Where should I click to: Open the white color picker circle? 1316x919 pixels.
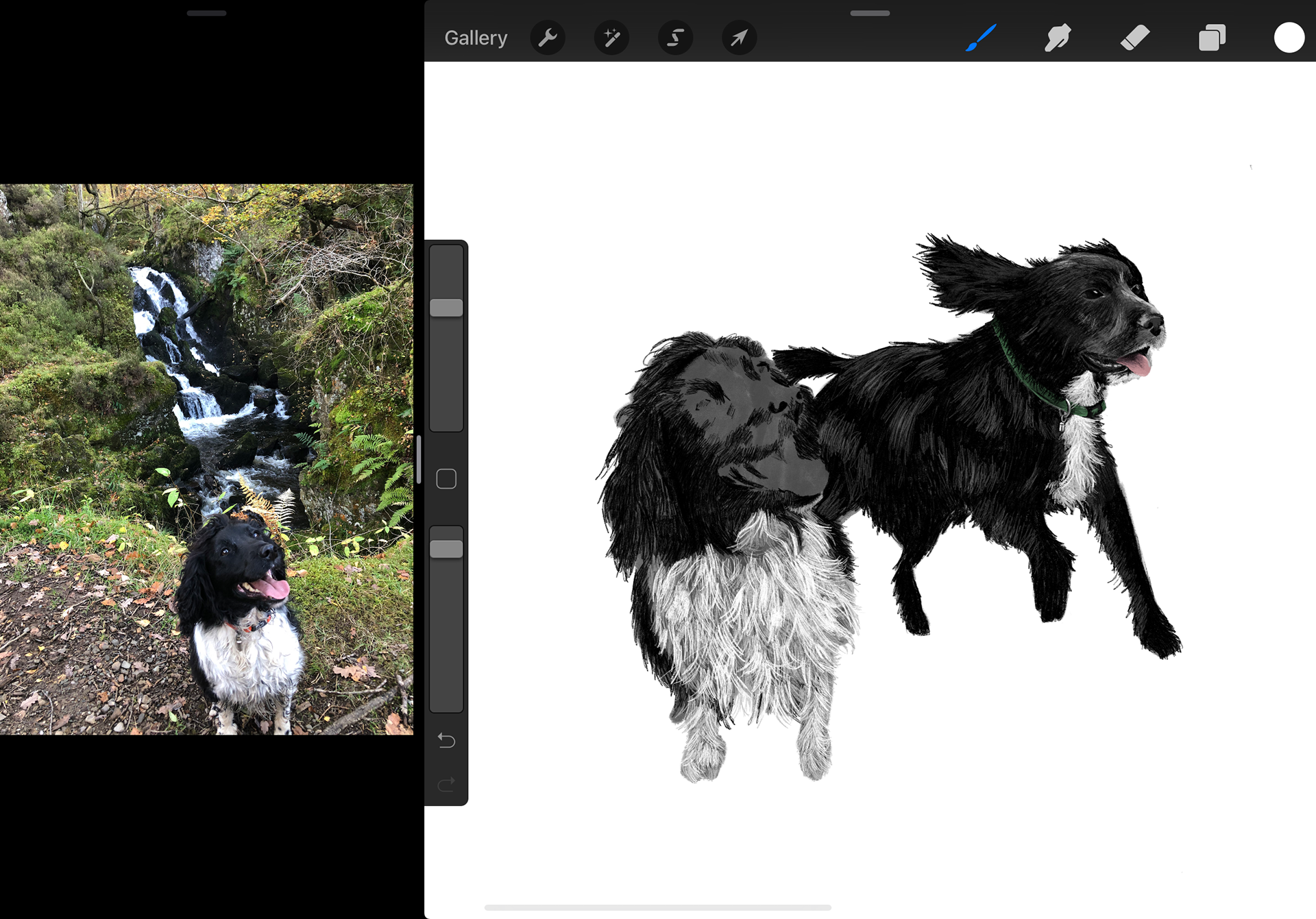tap(1289, 38)
